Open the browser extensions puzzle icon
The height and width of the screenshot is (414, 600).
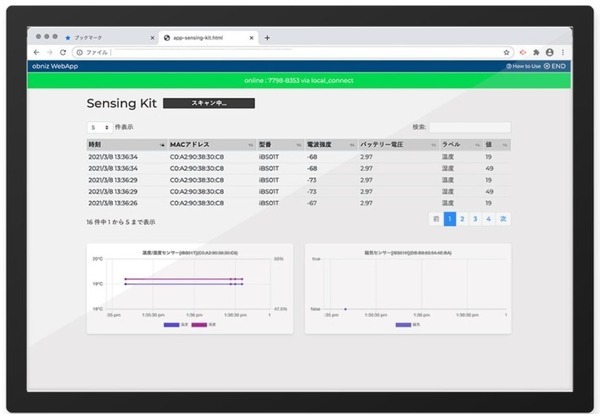536,51
